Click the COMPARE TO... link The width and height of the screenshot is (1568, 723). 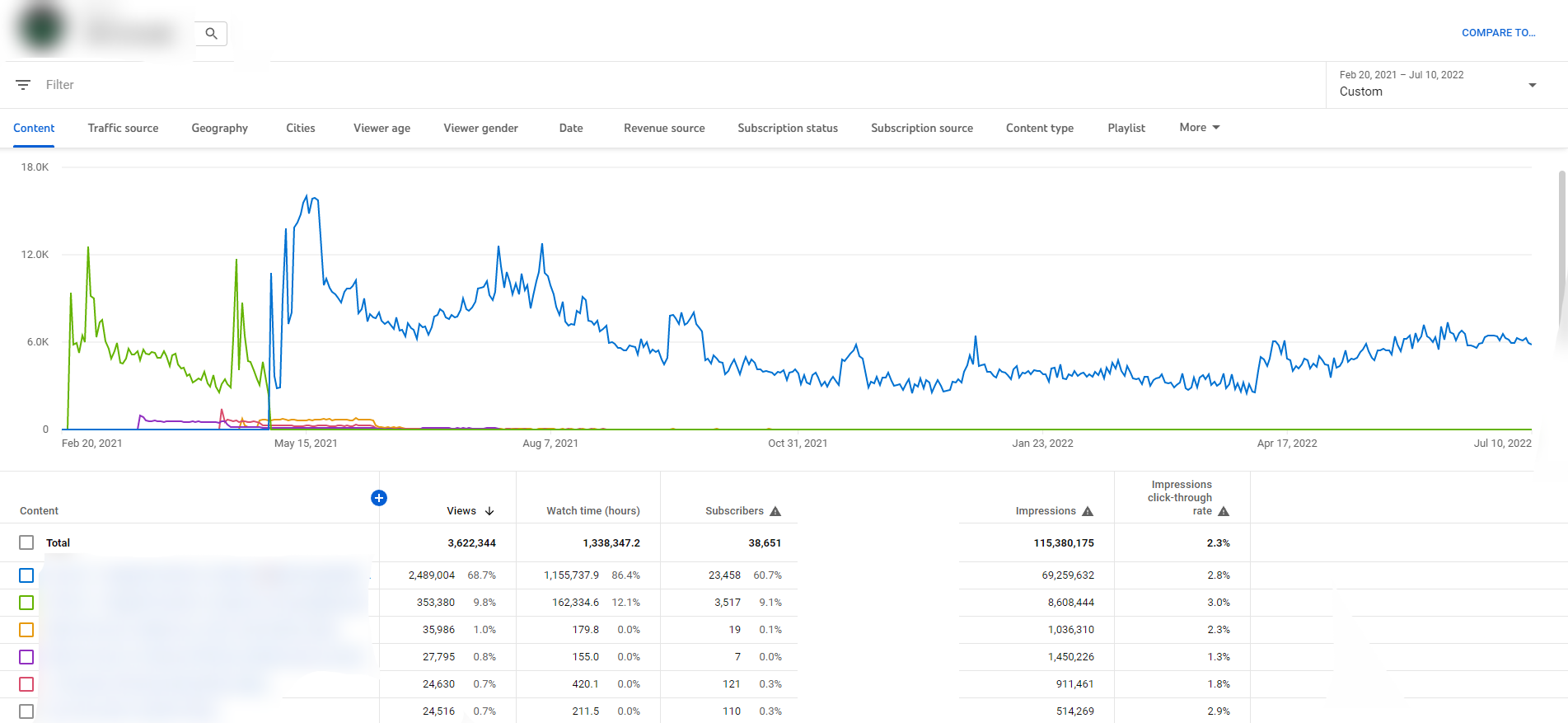1498,33
